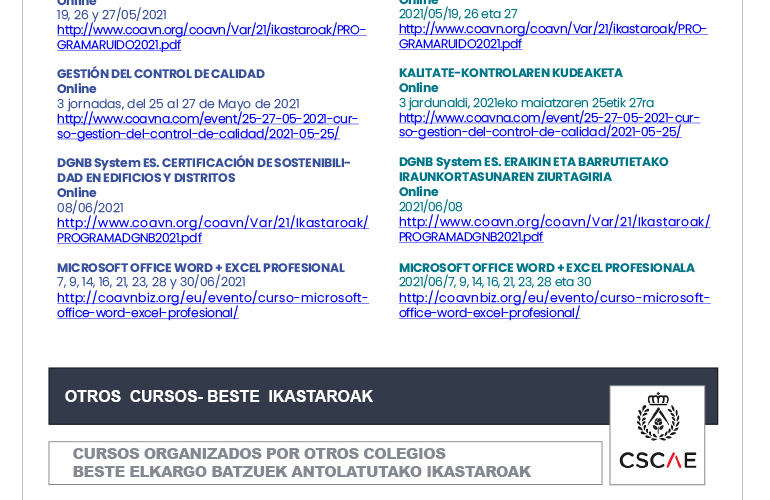Open gestion-del-control-de-calidad link under GESTIÓN DEL CONTROL
Screen dimensions: 770x500
click(207, 126)
